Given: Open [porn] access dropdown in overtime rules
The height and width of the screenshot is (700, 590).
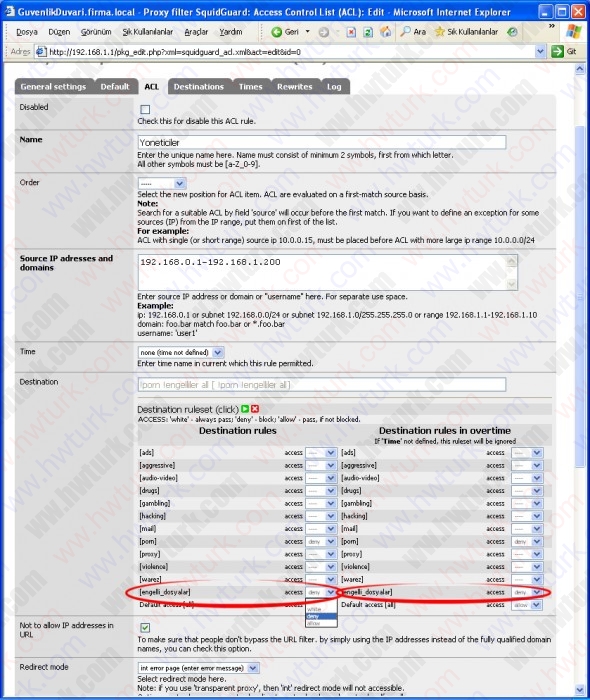Looking at the screenshot, I should [527, 542].
